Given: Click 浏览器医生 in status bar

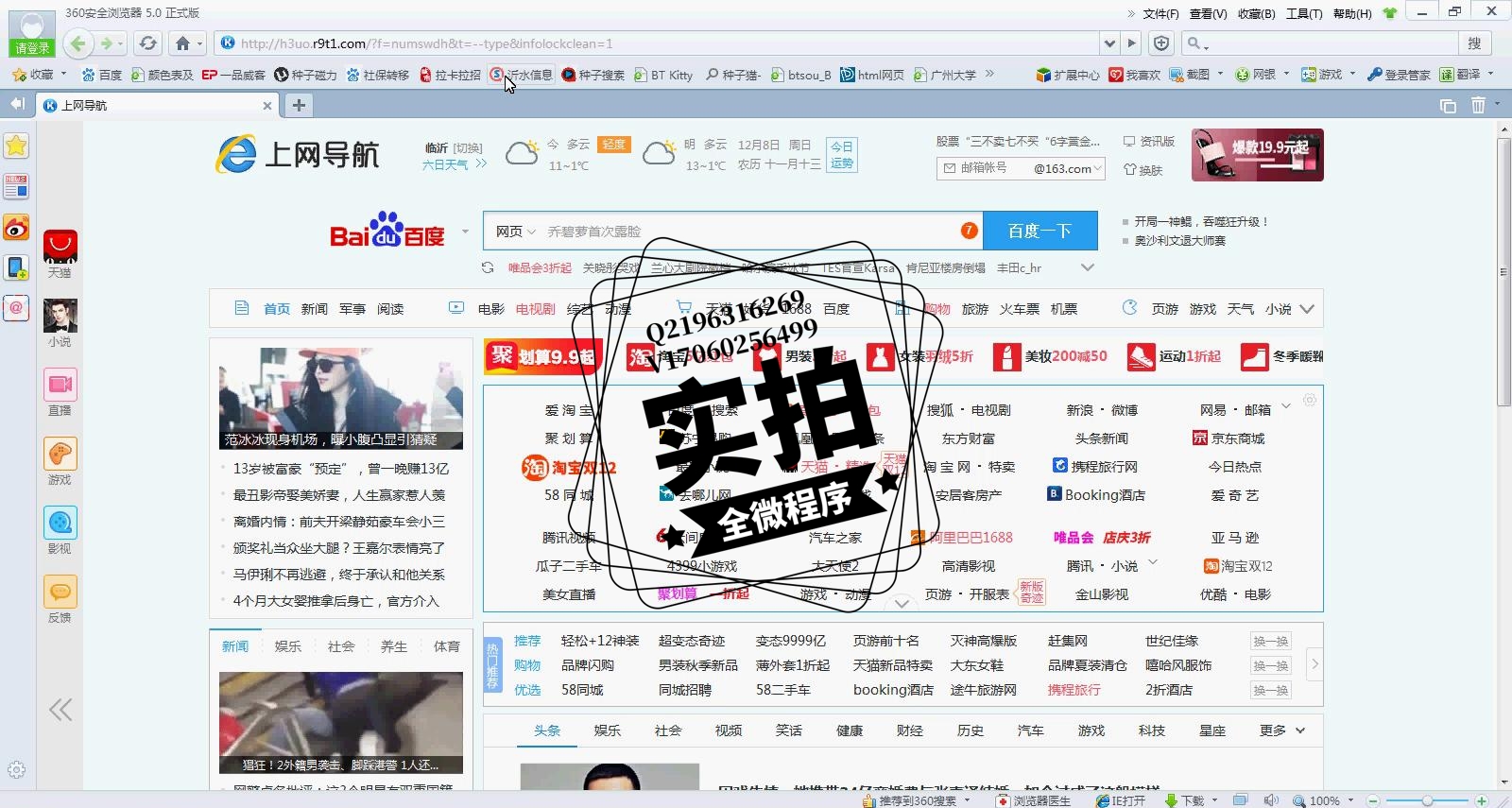Looking at the screenshot, I should (x=1034, y=800).
